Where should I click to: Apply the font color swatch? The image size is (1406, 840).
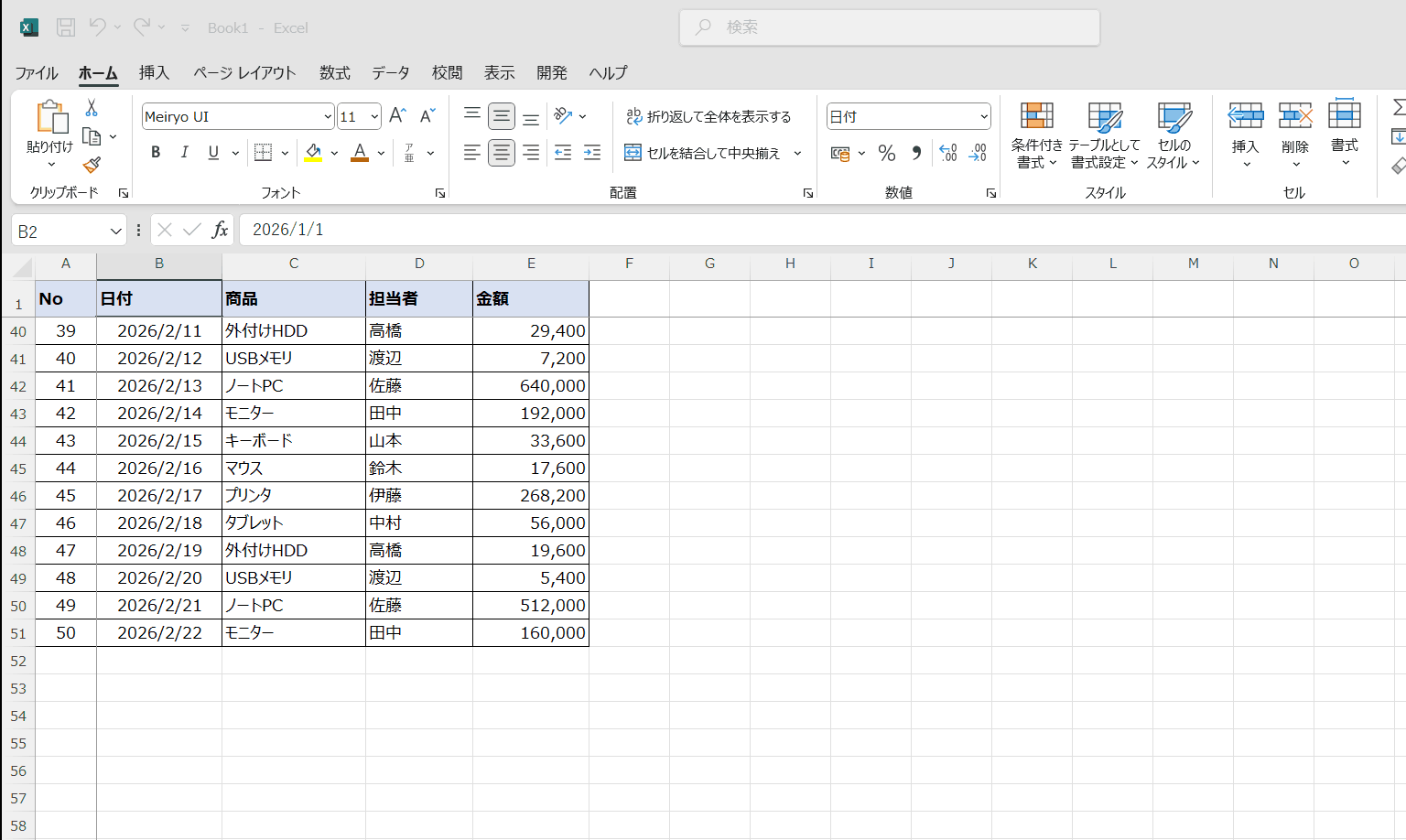pyautogui.click(x=360, y=153)
